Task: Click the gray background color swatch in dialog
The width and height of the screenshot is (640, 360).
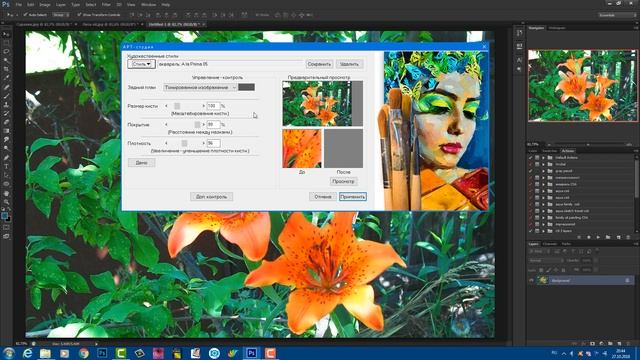Action: [x=247, y=87]
